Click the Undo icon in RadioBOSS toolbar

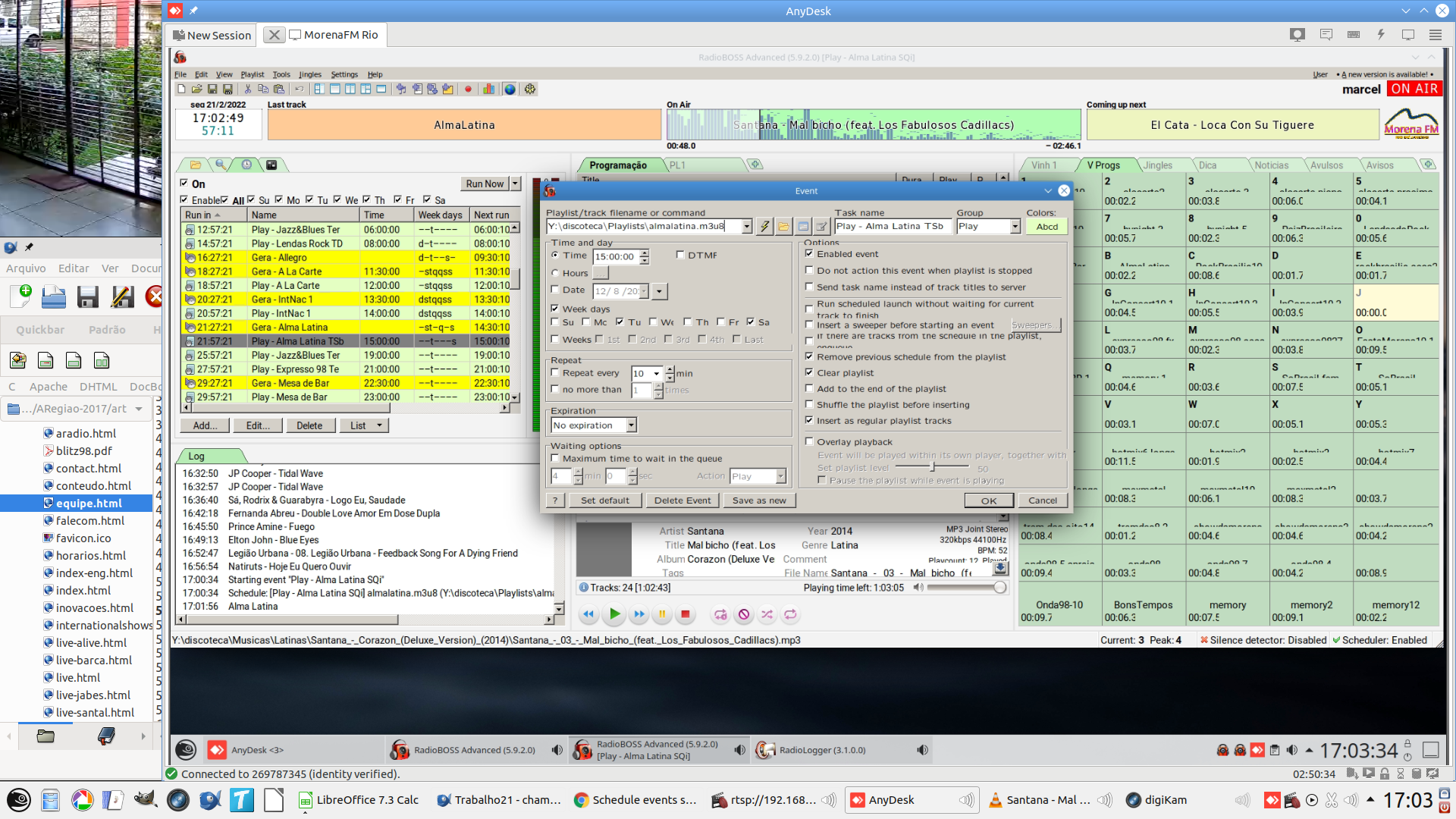[299, 89]
